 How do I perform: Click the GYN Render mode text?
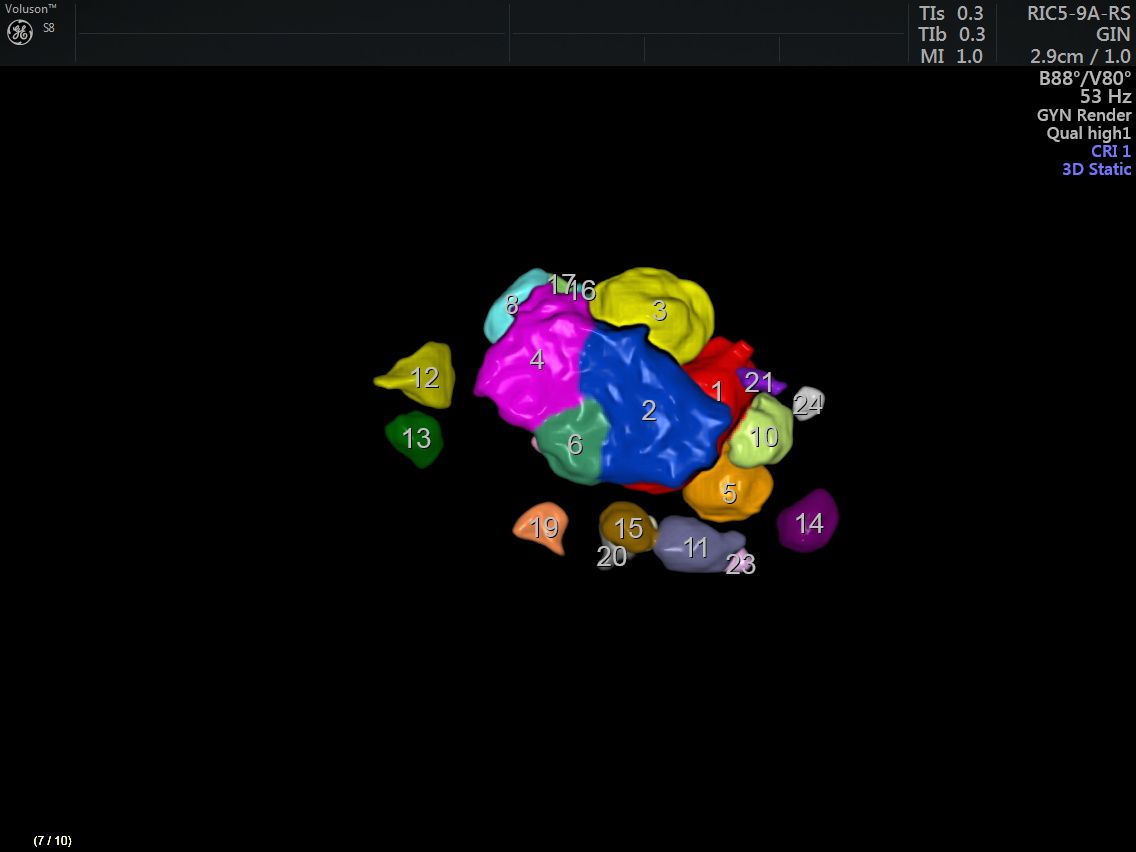pyautogui.click(x=1084, y=115)
